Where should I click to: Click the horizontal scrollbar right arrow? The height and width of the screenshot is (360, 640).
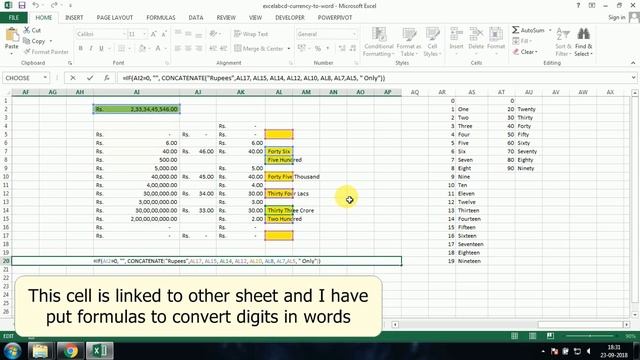point(626,324)
